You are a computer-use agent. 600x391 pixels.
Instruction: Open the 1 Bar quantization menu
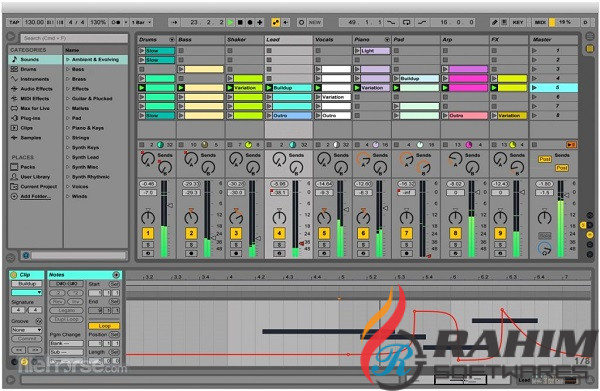[x=141, y=23]
